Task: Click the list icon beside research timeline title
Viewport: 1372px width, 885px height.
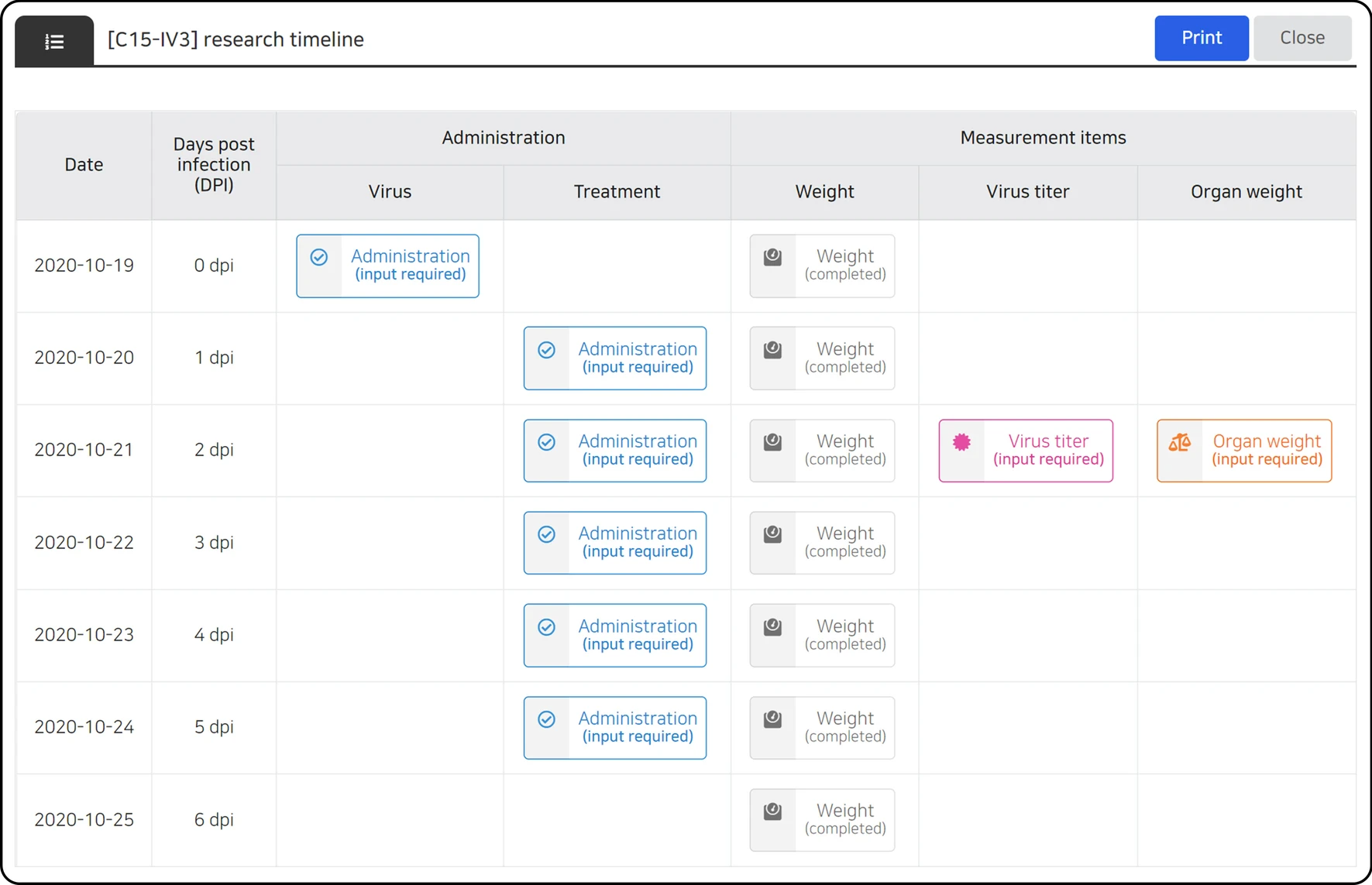Action: point(54,41)
